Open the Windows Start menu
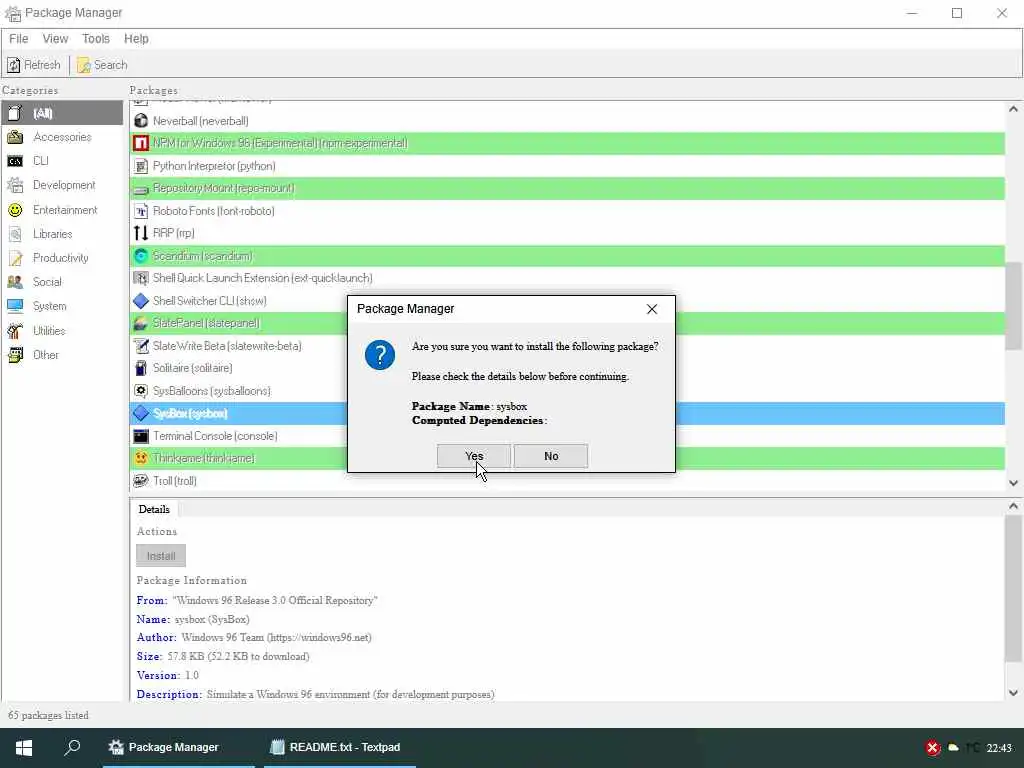The width and height of the screenshot is (1024, 768). [x=24, y=747]
